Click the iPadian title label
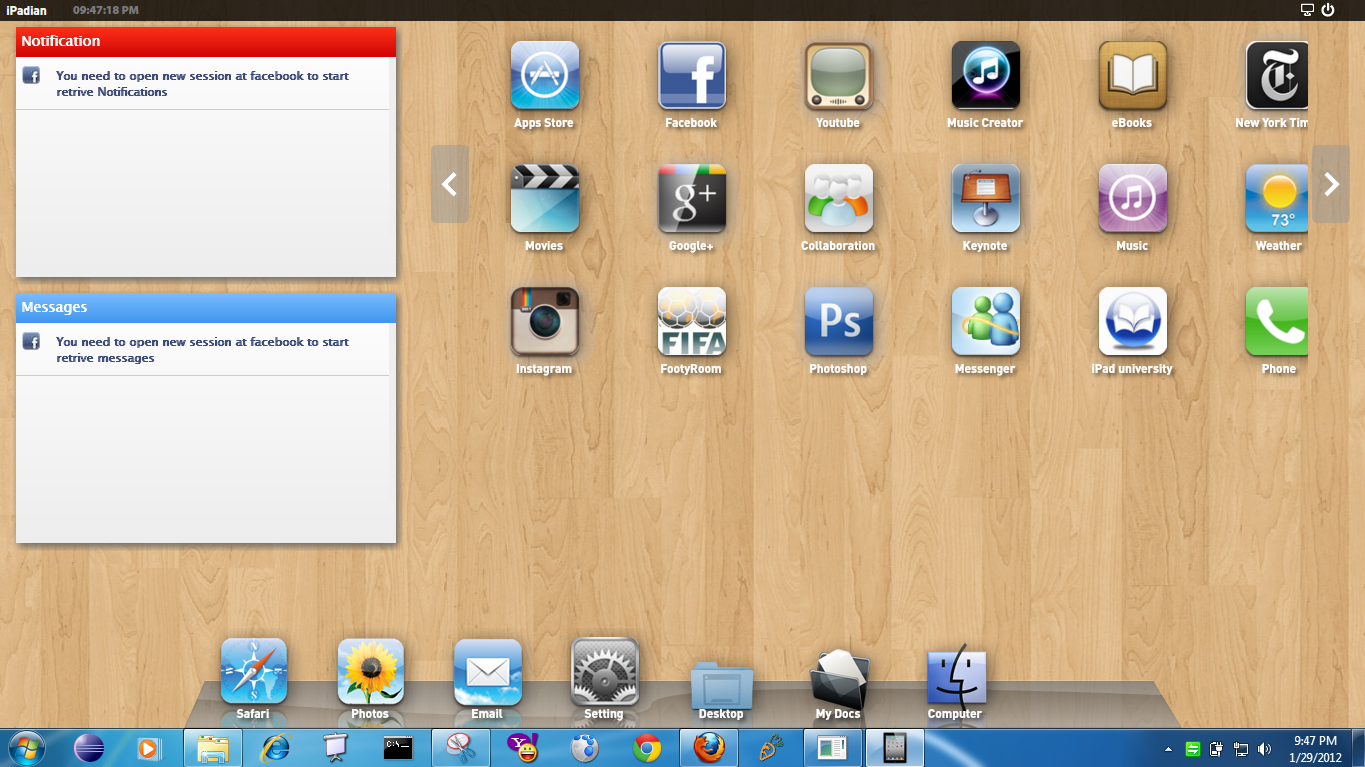Screen dimensions: 1365x767 click(x=27, y=10)
